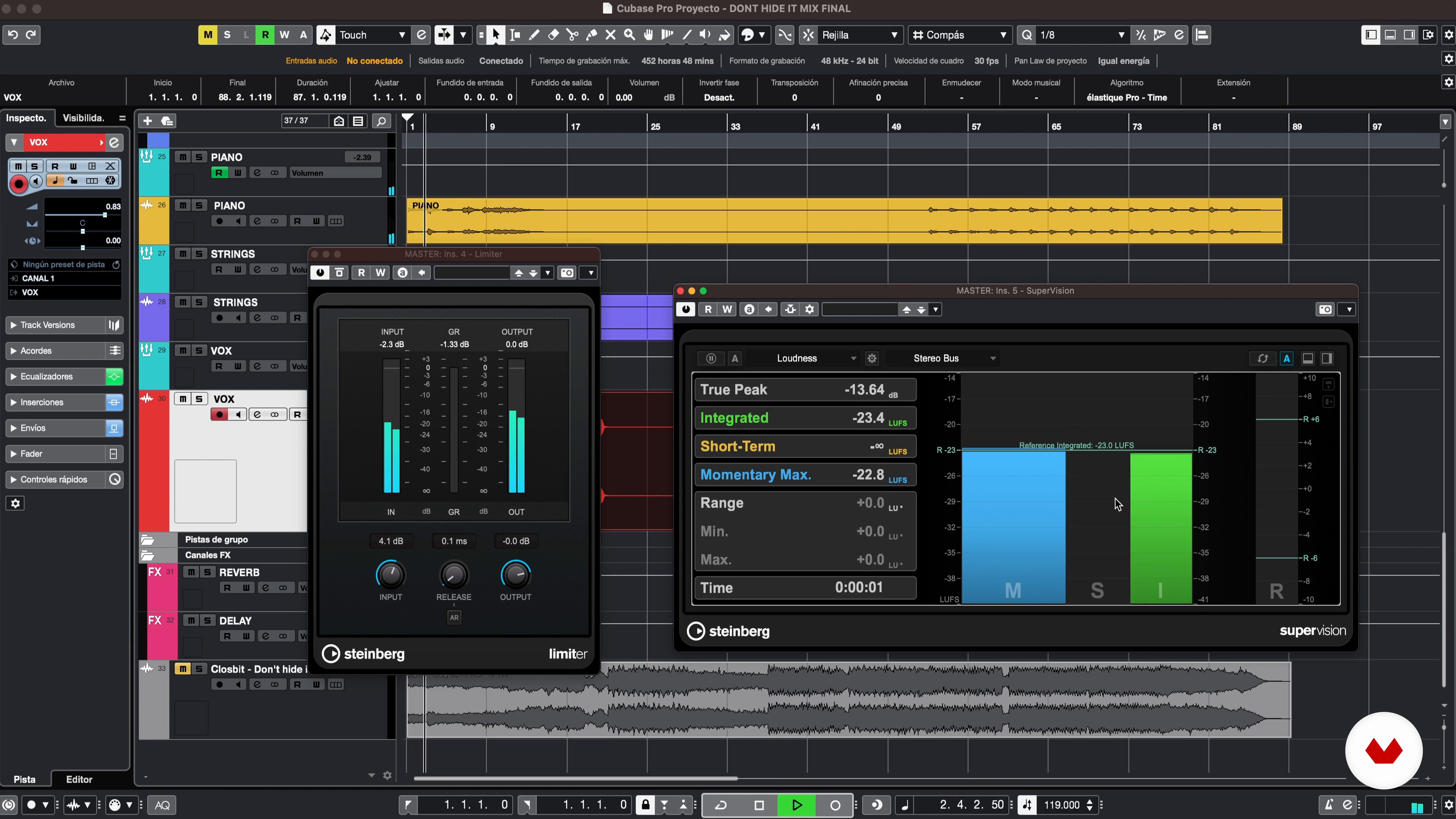Switch to the Visibilidad tab
Viewport: 1456px width, 819px height.
(x=84, y=118)
